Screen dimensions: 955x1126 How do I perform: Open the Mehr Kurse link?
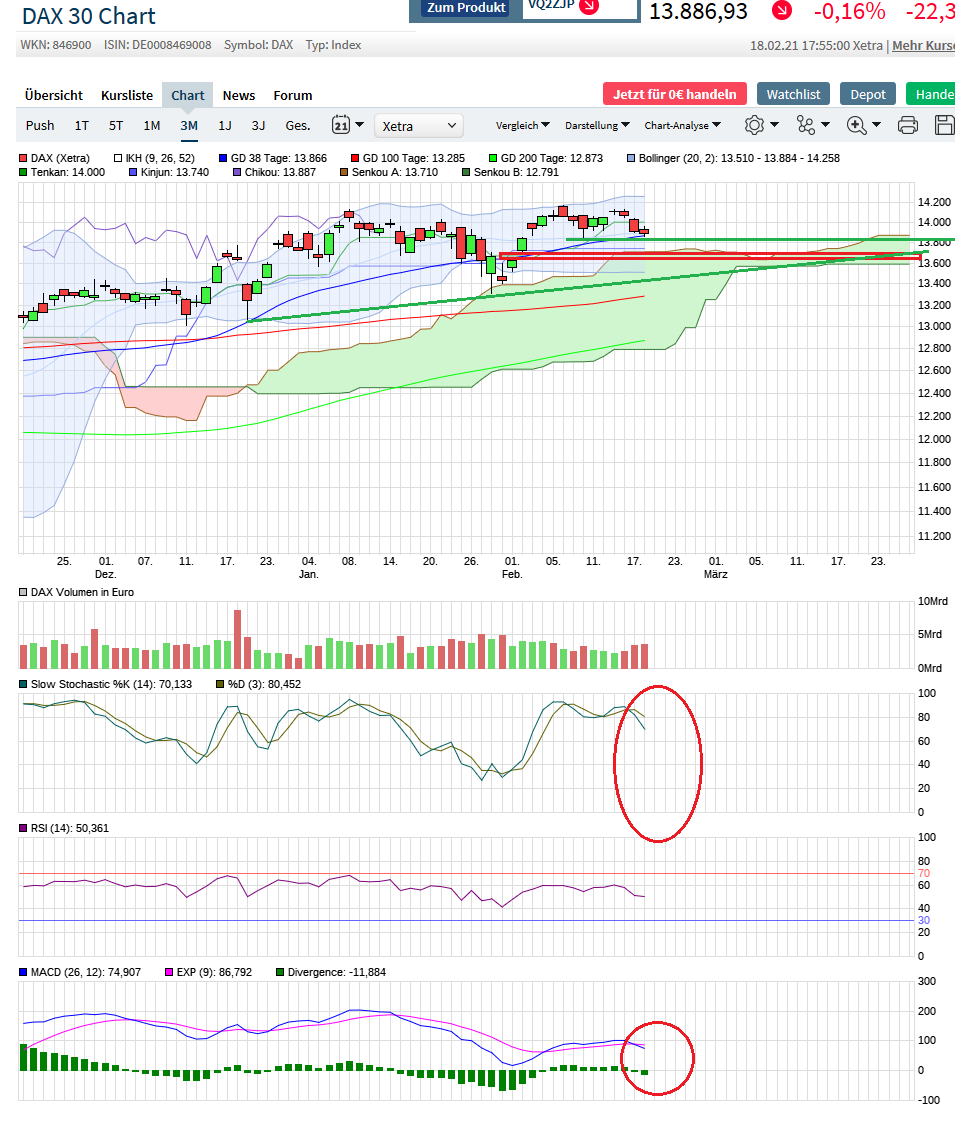pos(923,45)
